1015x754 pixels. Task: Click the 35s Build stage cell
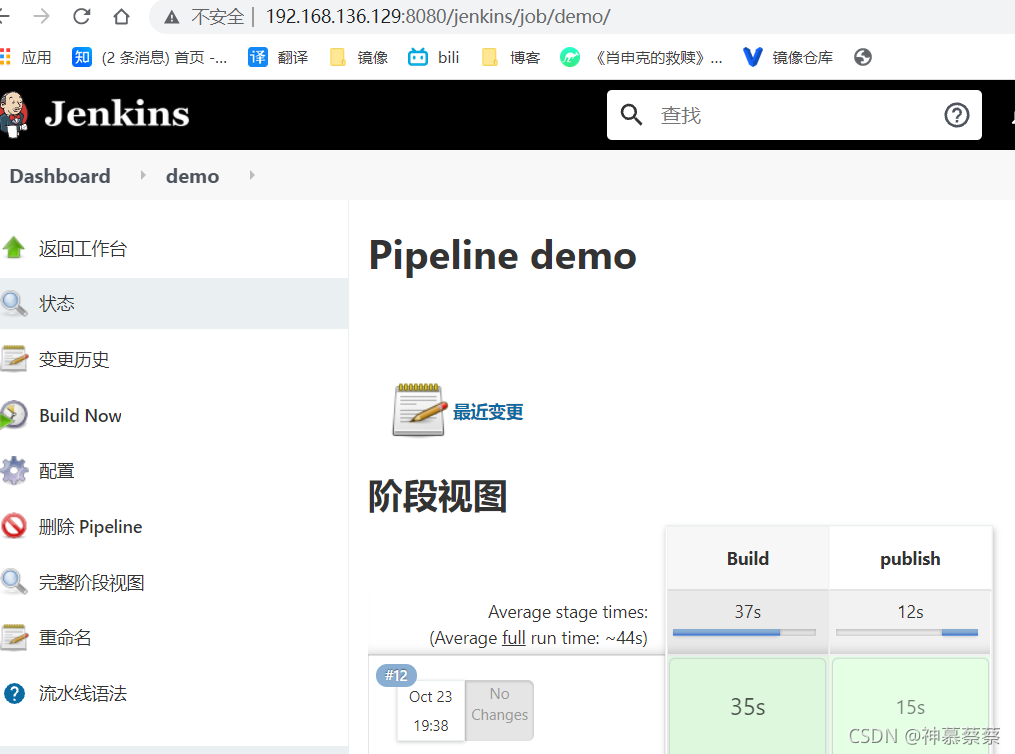748,706
